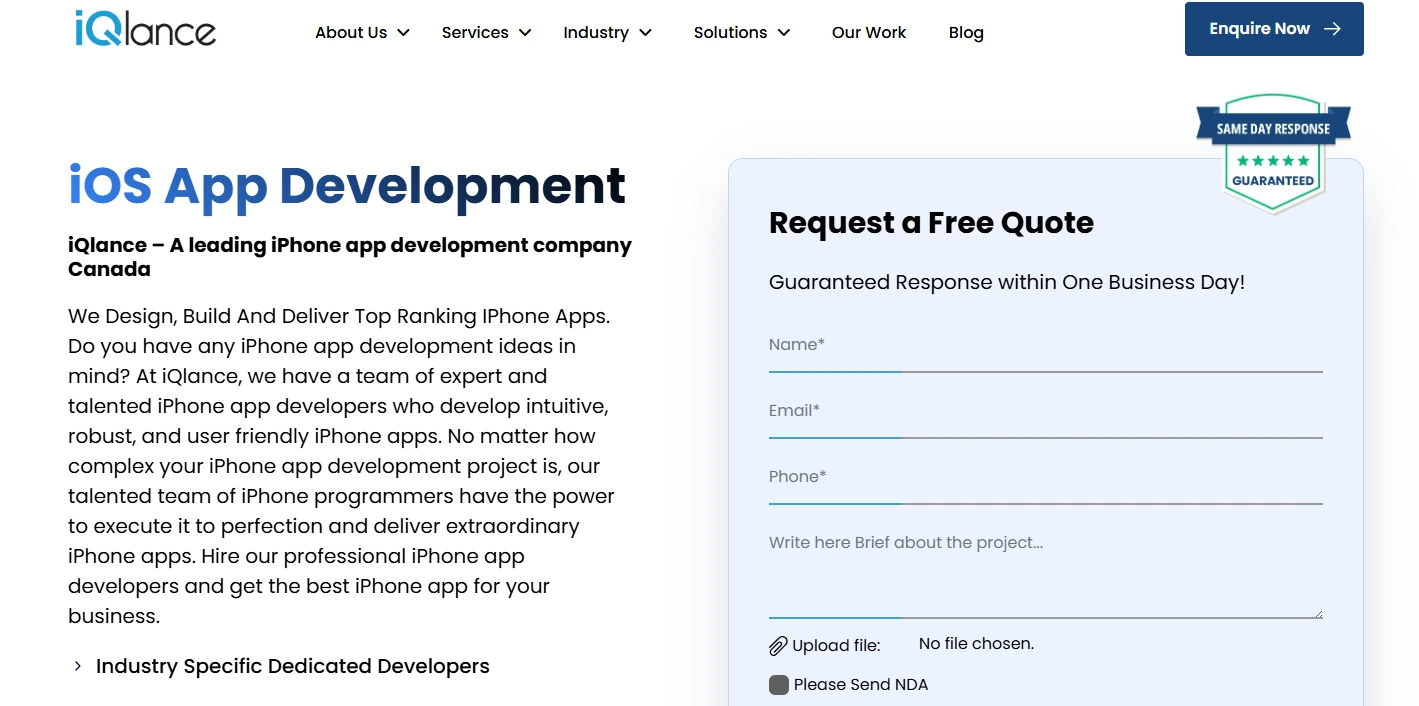Viewport: 1419px width, 706px height.
Task: Open the Blog page
Action: click(x=966, y=32)
